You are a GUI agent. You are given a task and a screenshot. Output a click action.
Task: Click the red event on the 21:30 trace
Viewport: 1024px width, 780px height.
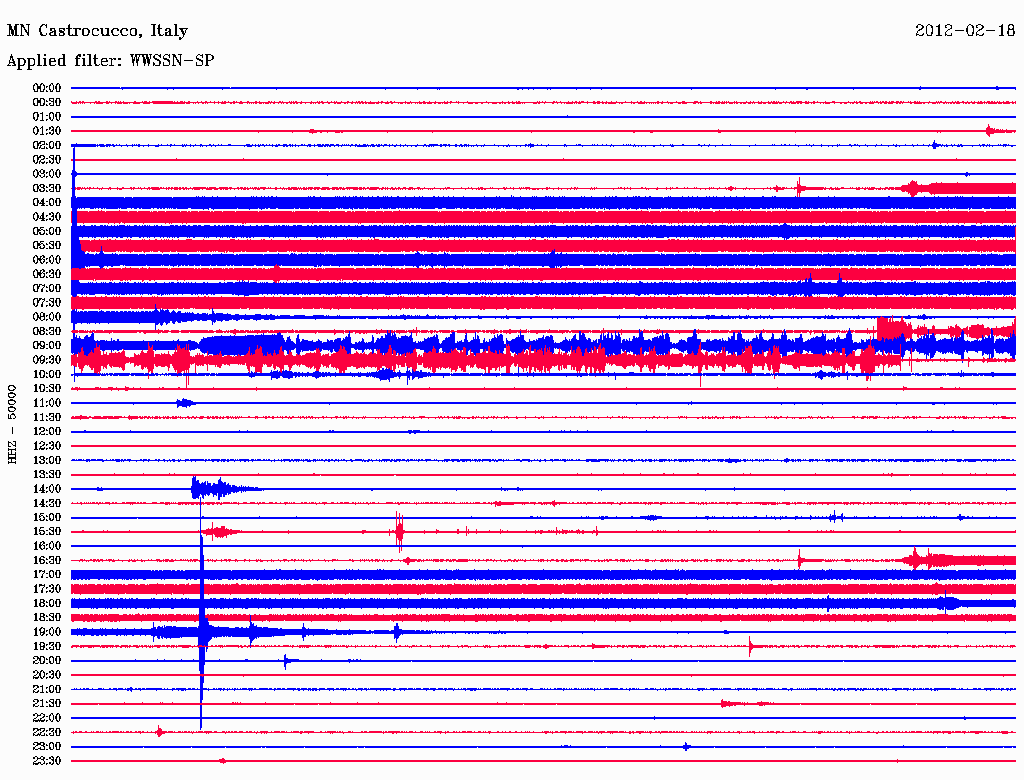pyautogui.click(x=746, y=704)
